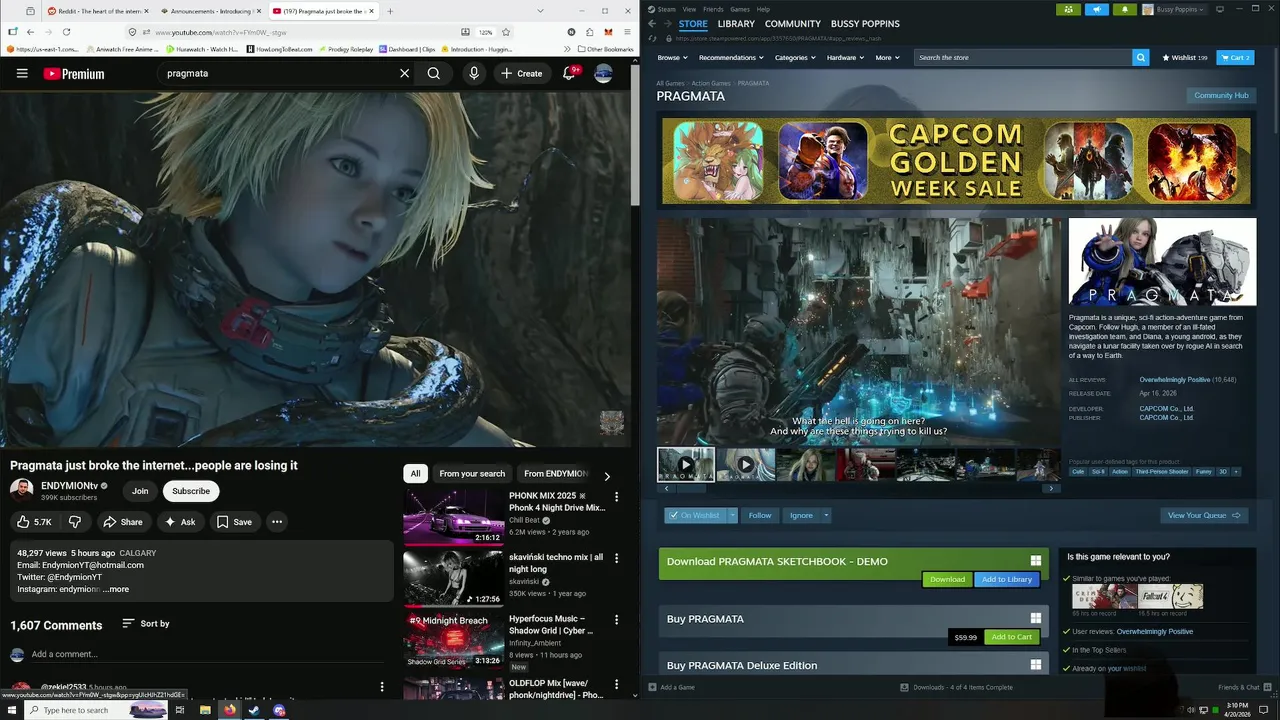Image resolution: width=1280 pixels, height=720 pixels.
Task: Open Steam announcements megaphone button
Action: click(x=1096, y=9)
